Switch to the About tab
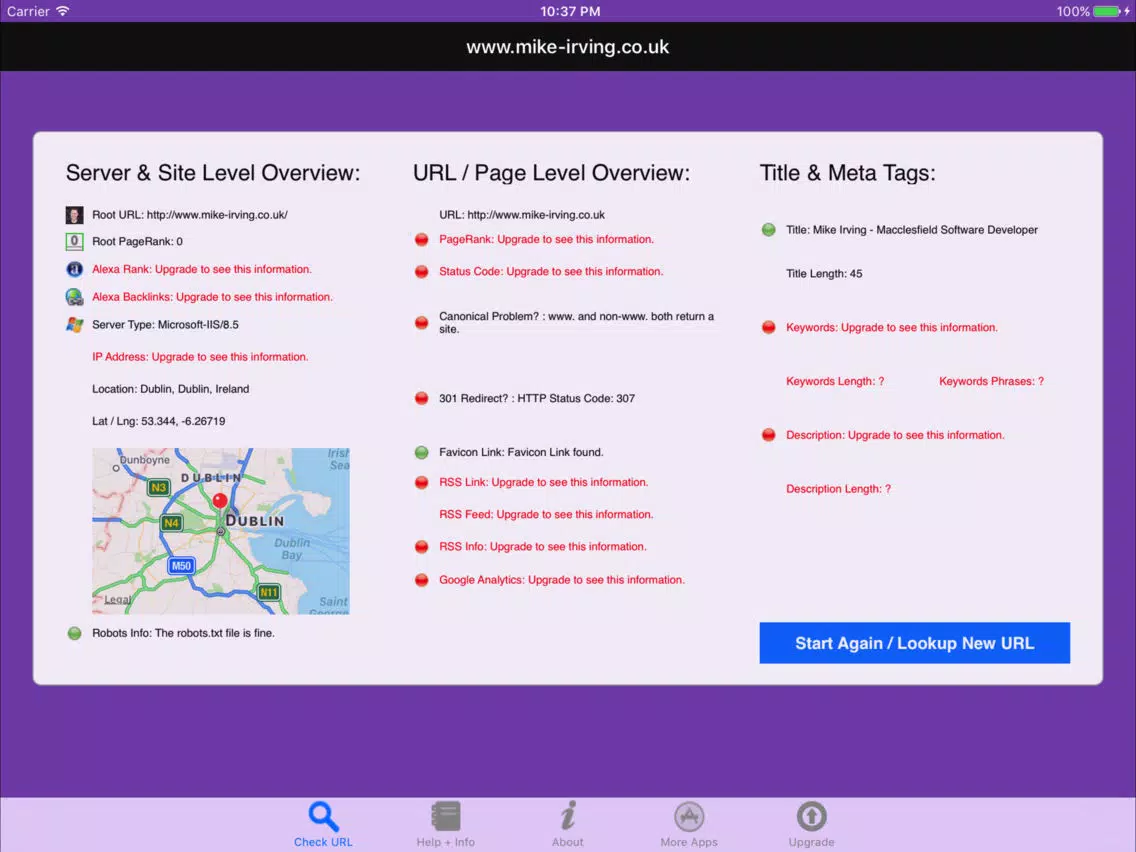This screenshot has height=852, width=1136. (567, 824)
